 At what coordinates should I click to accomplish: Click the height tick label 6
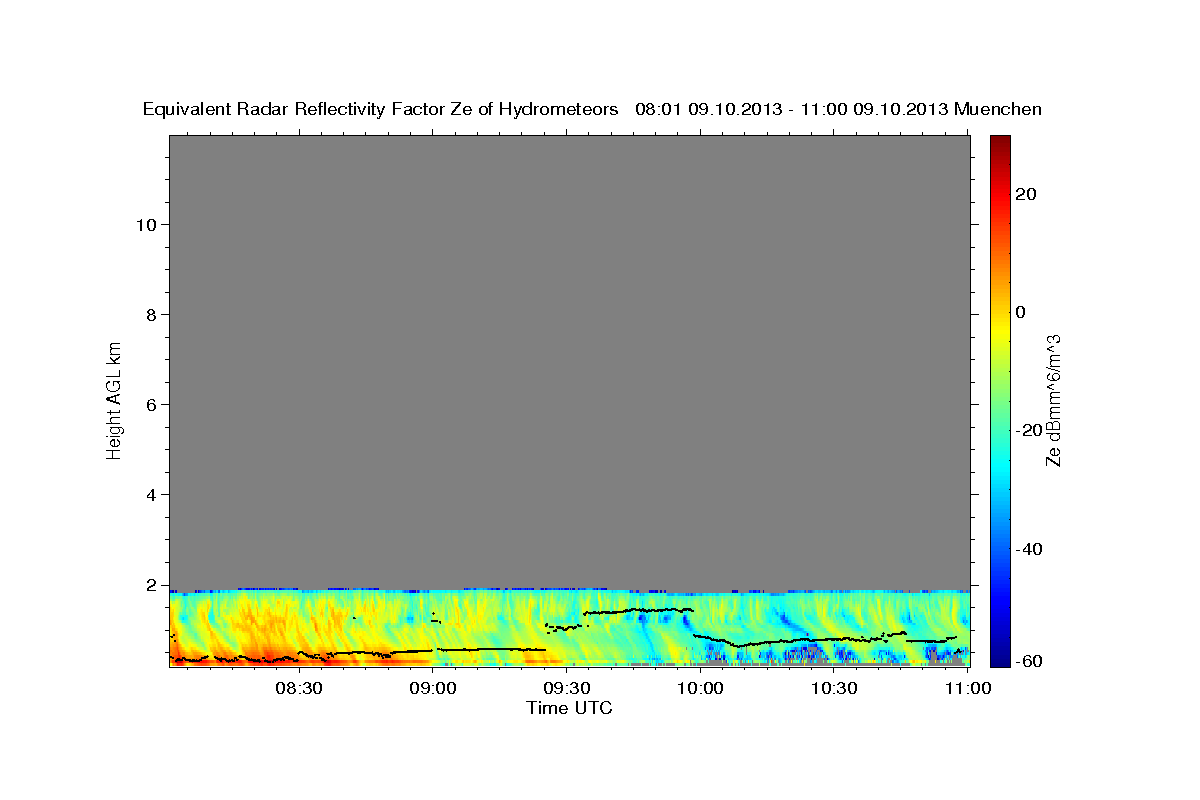152,405
